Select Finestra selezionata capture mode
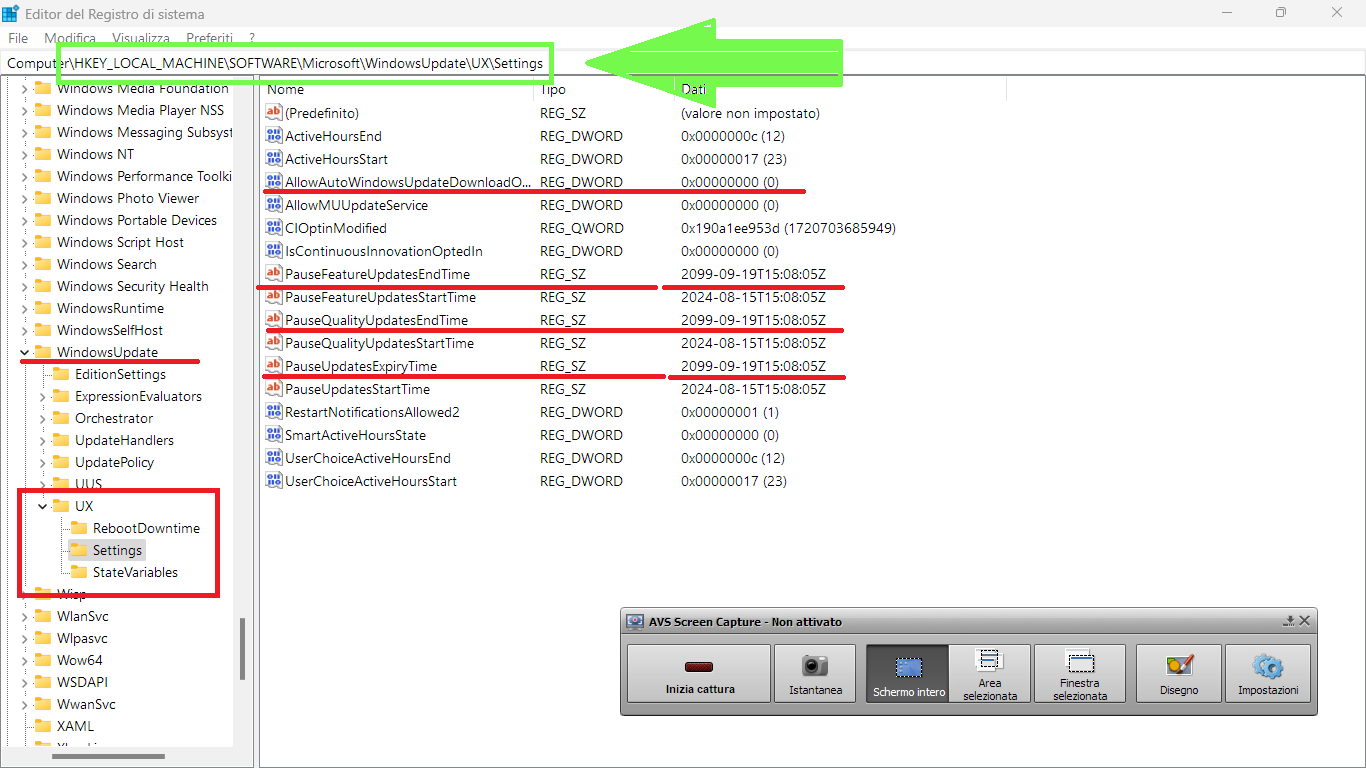This screenshot has width=1366, height=768. 1080,673
